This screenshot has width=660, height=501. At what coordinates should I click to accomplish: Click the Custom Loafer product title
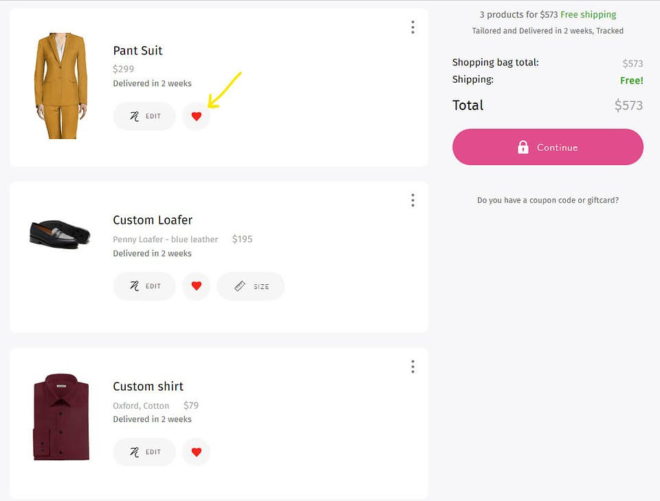pos(153,220)
